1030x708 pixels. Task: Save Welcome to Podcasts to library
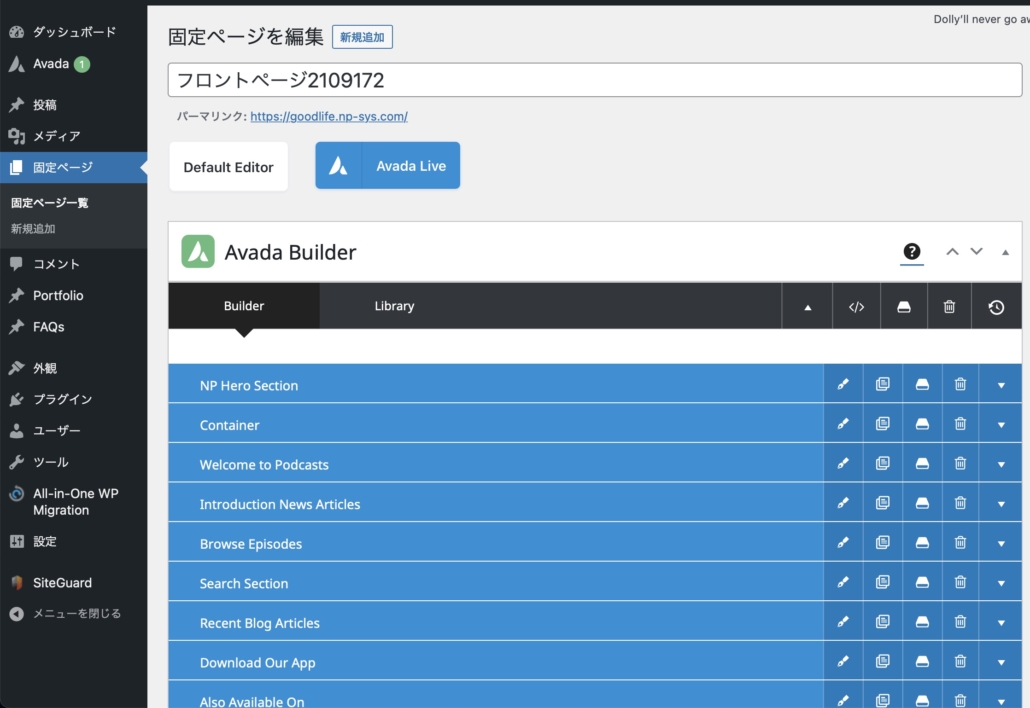922,463
